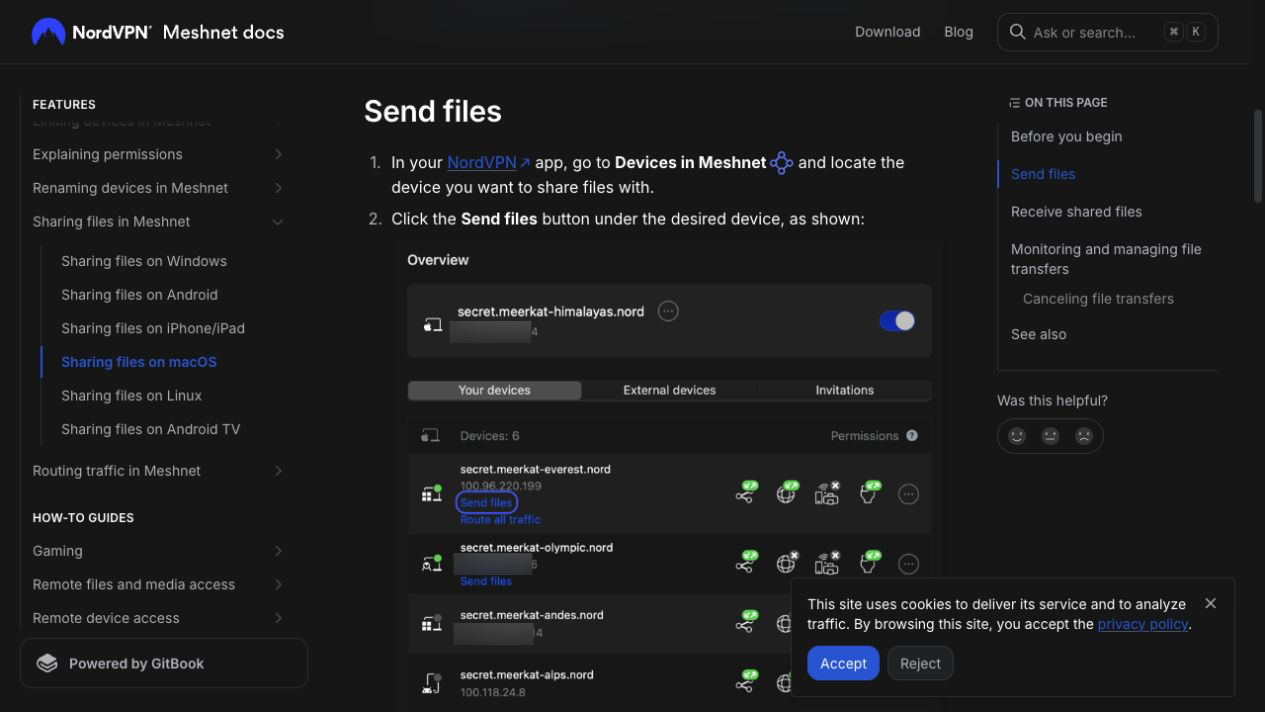Click more-options icon in secret.meerkat-everest.nord row

pyautogui.click(x=908, y=493)
